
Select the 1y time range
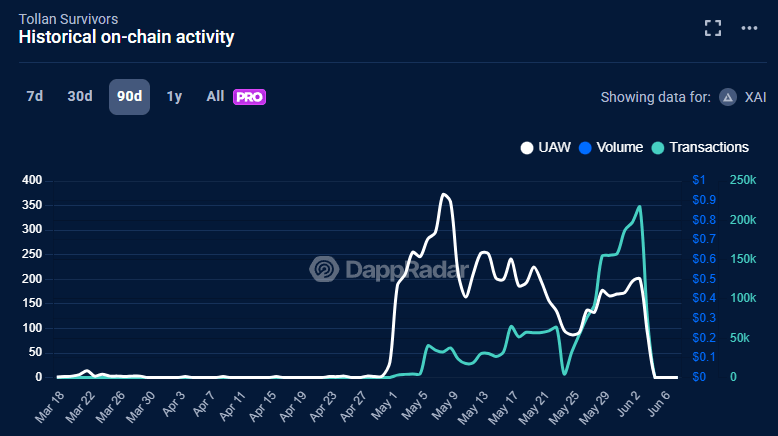coord(174,96)
